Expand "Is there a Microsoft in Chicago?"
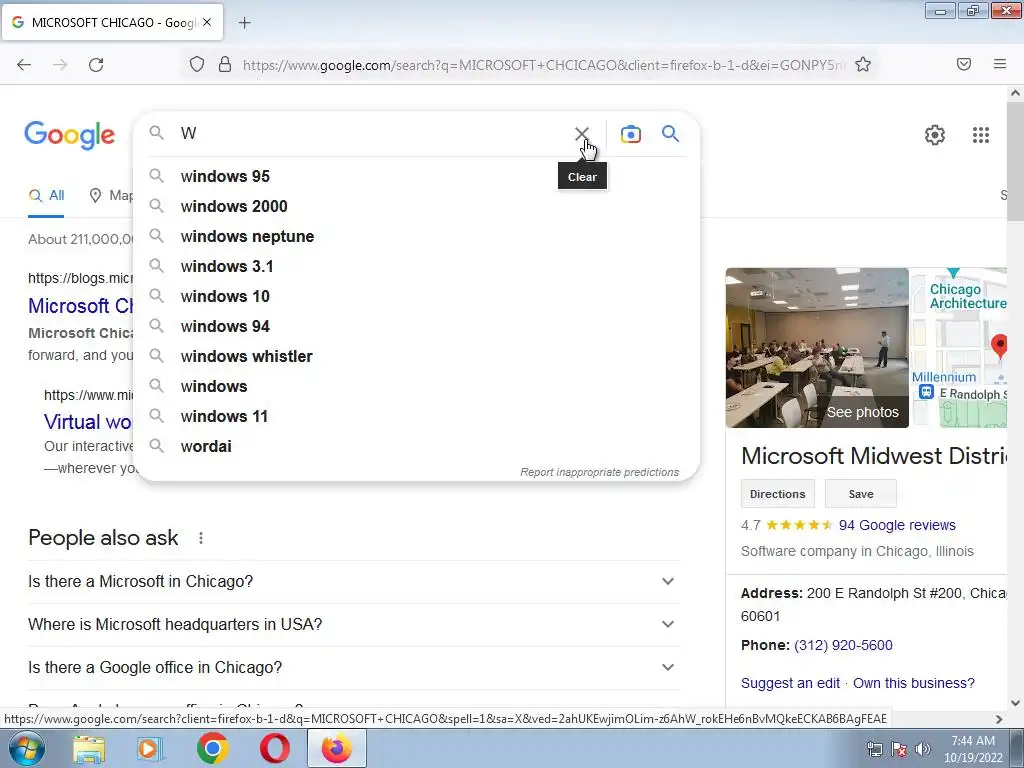1024x768 pixels. pos(353,581)
